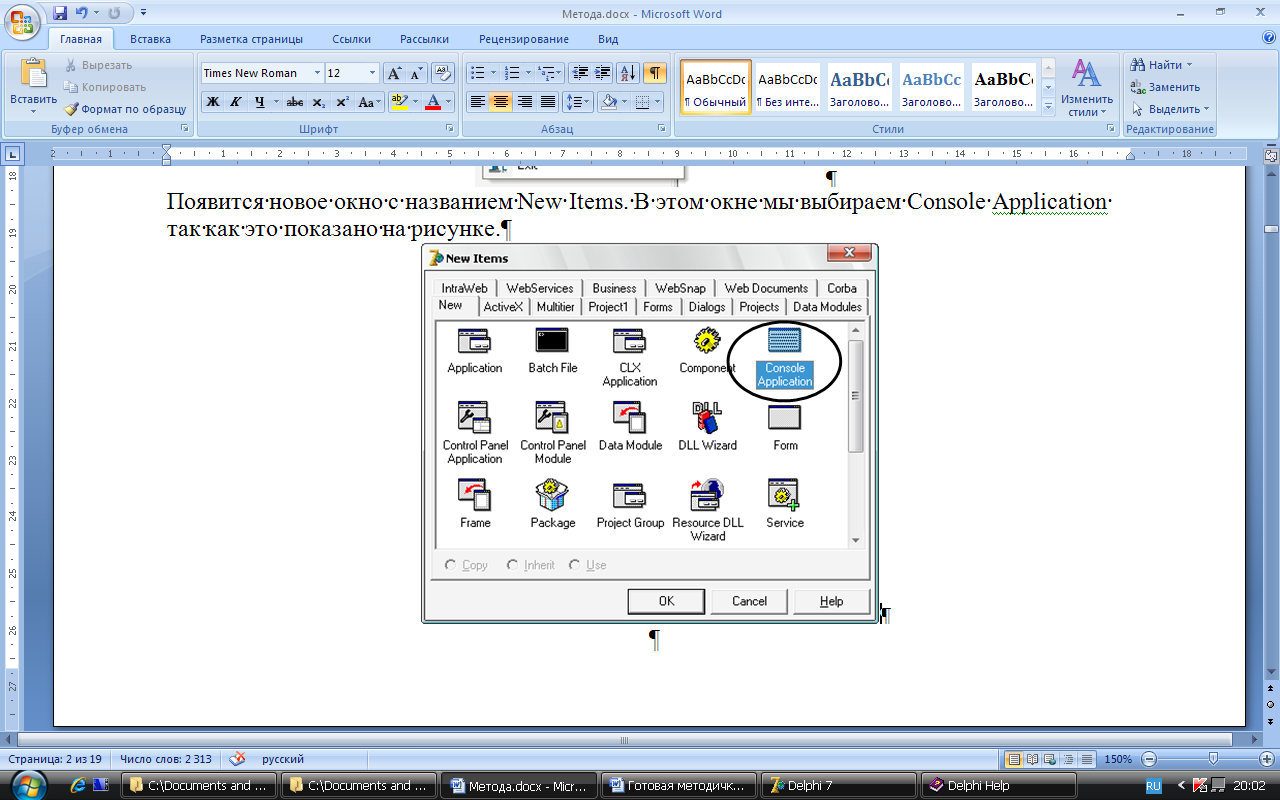Open the Разметка страницы tab
This screenshot has height=800, width=1280.
251,39
